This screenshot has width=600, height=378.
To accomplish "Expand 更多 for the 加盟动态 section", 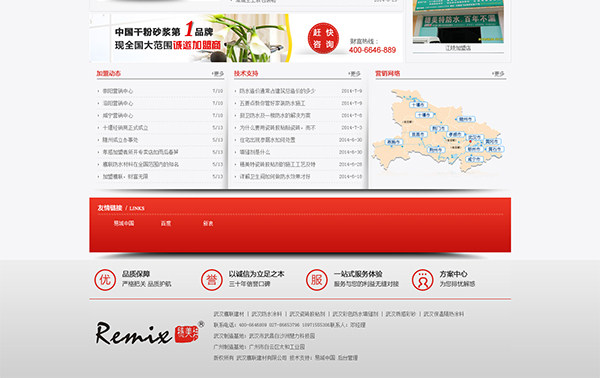I will tap(218, 73).
